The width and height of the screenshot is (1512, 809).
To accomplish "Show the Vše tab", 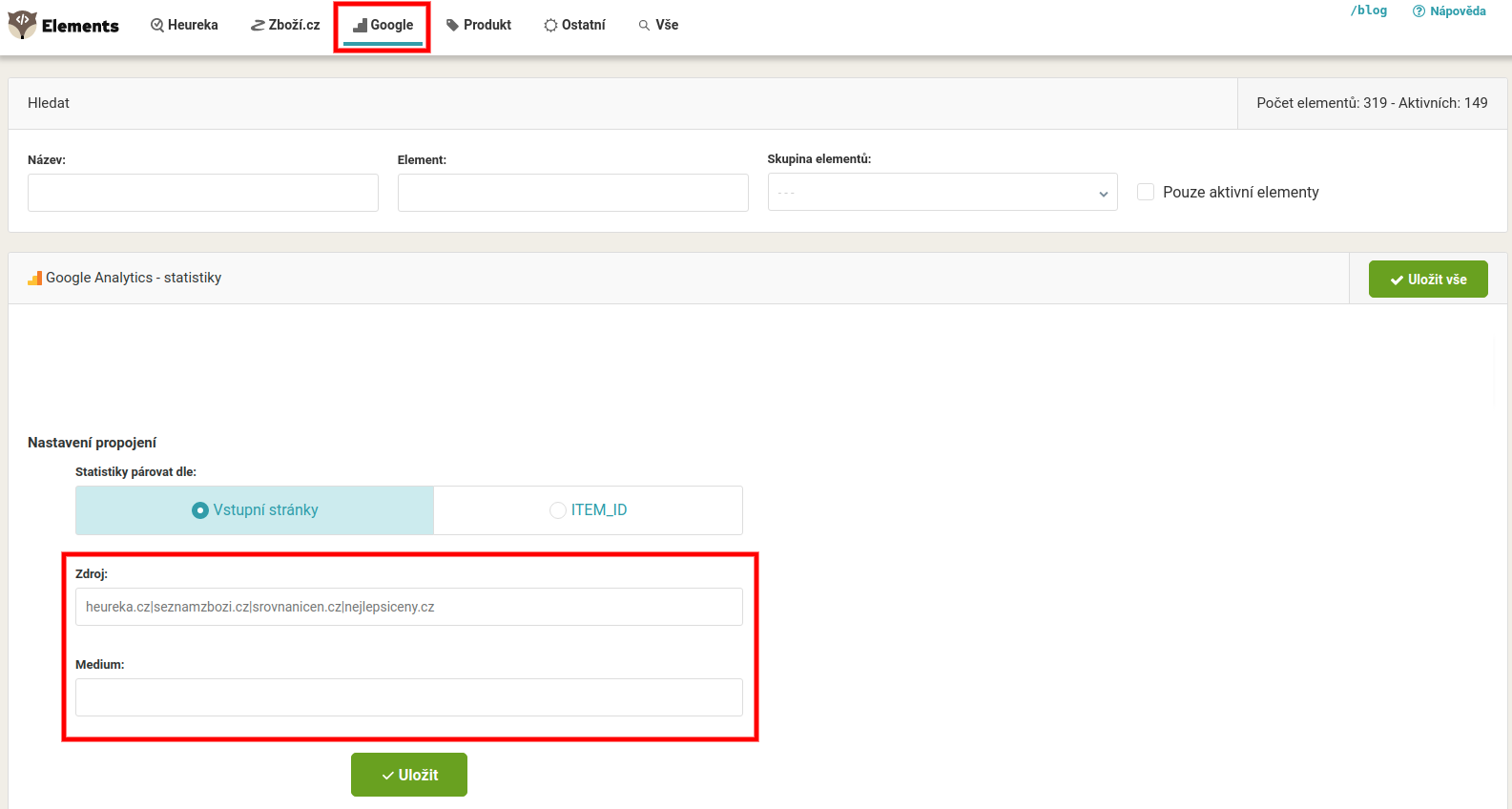I will (658, 25).
